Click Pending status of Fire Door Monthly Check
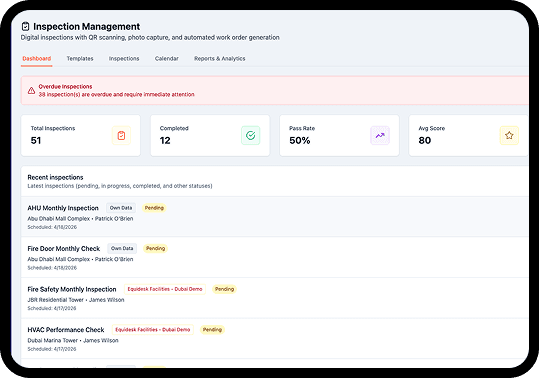 click(155, 248)
